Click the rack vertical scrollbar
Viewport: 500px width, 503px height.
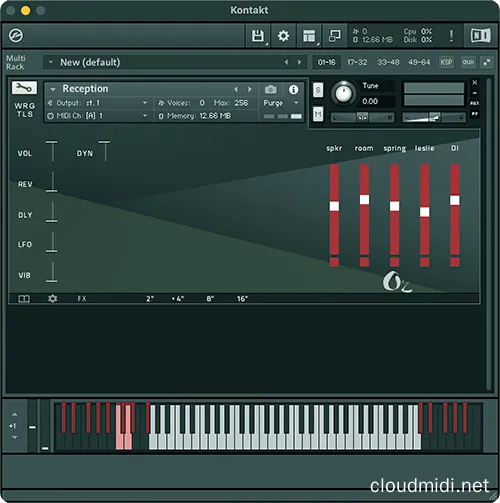[x=489, y=234]
